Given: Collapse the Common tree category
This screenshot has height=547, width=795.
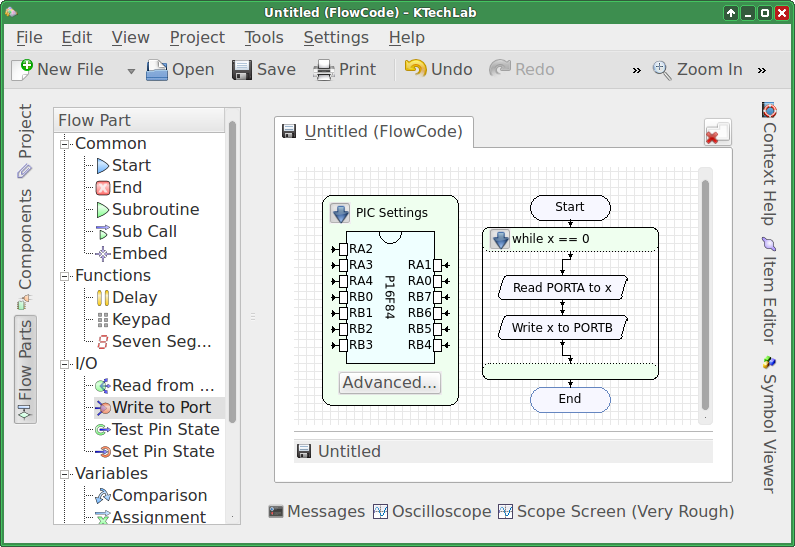Looking at the screenshot, I should click(64, 144).
